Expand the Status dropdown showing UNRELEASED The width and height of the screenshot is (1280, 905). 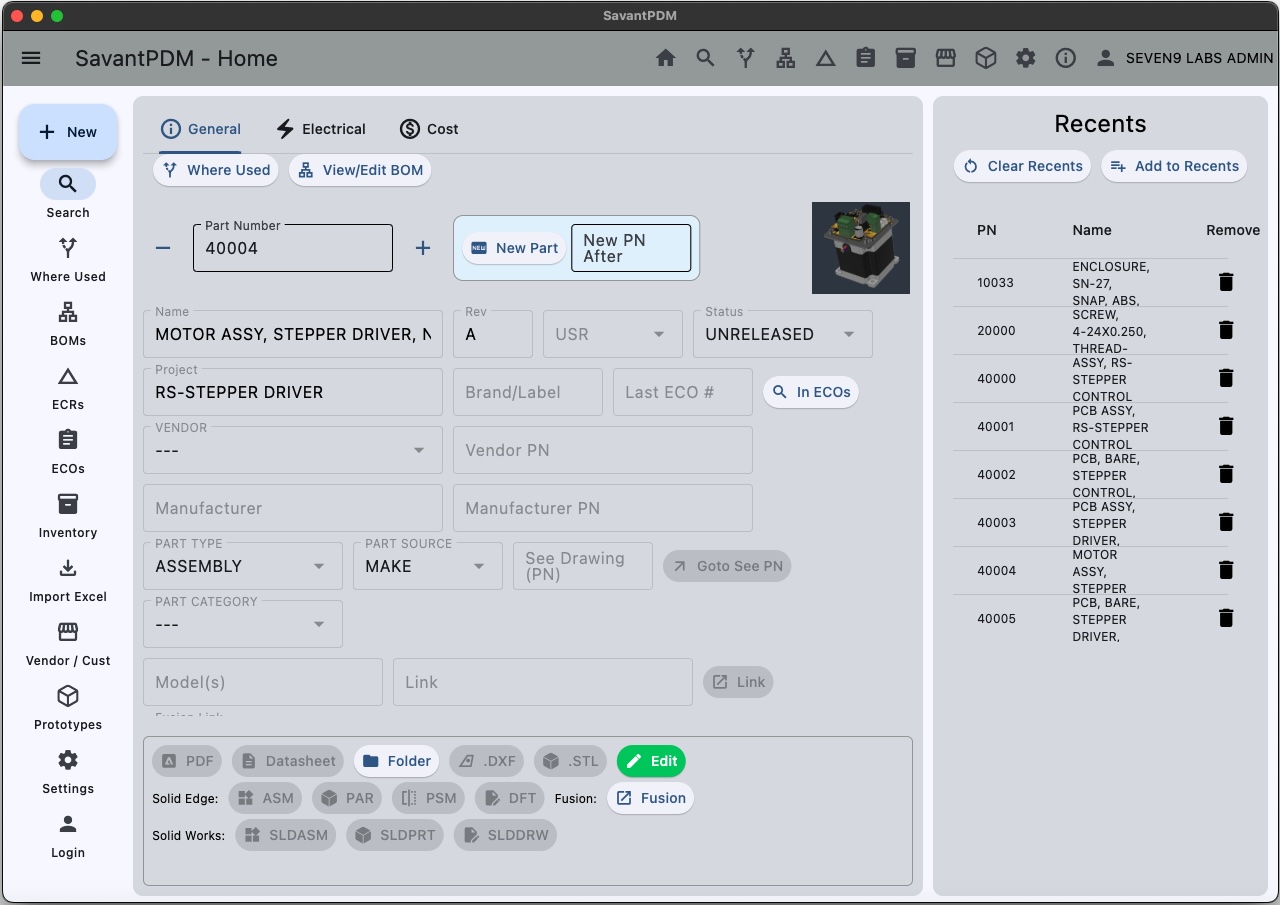tap(782, 334)
